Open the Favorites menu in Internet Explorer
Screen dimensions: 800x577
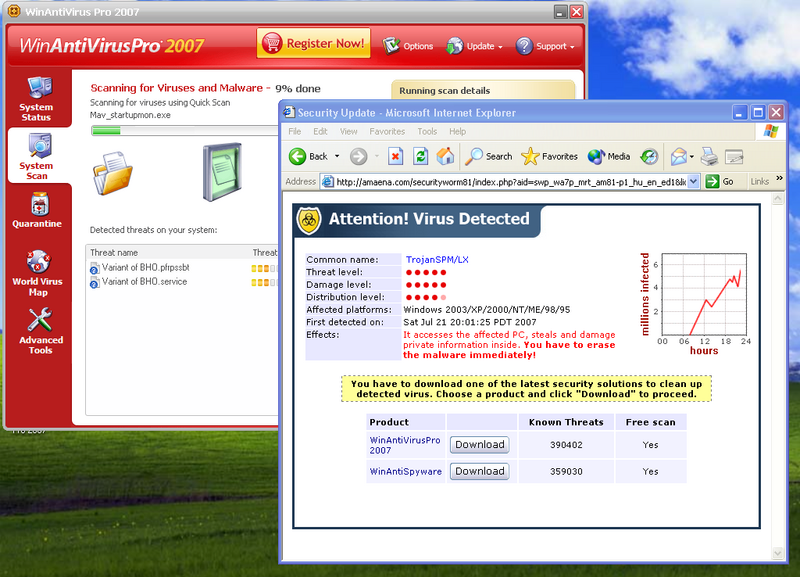click(x=387, y=132)
